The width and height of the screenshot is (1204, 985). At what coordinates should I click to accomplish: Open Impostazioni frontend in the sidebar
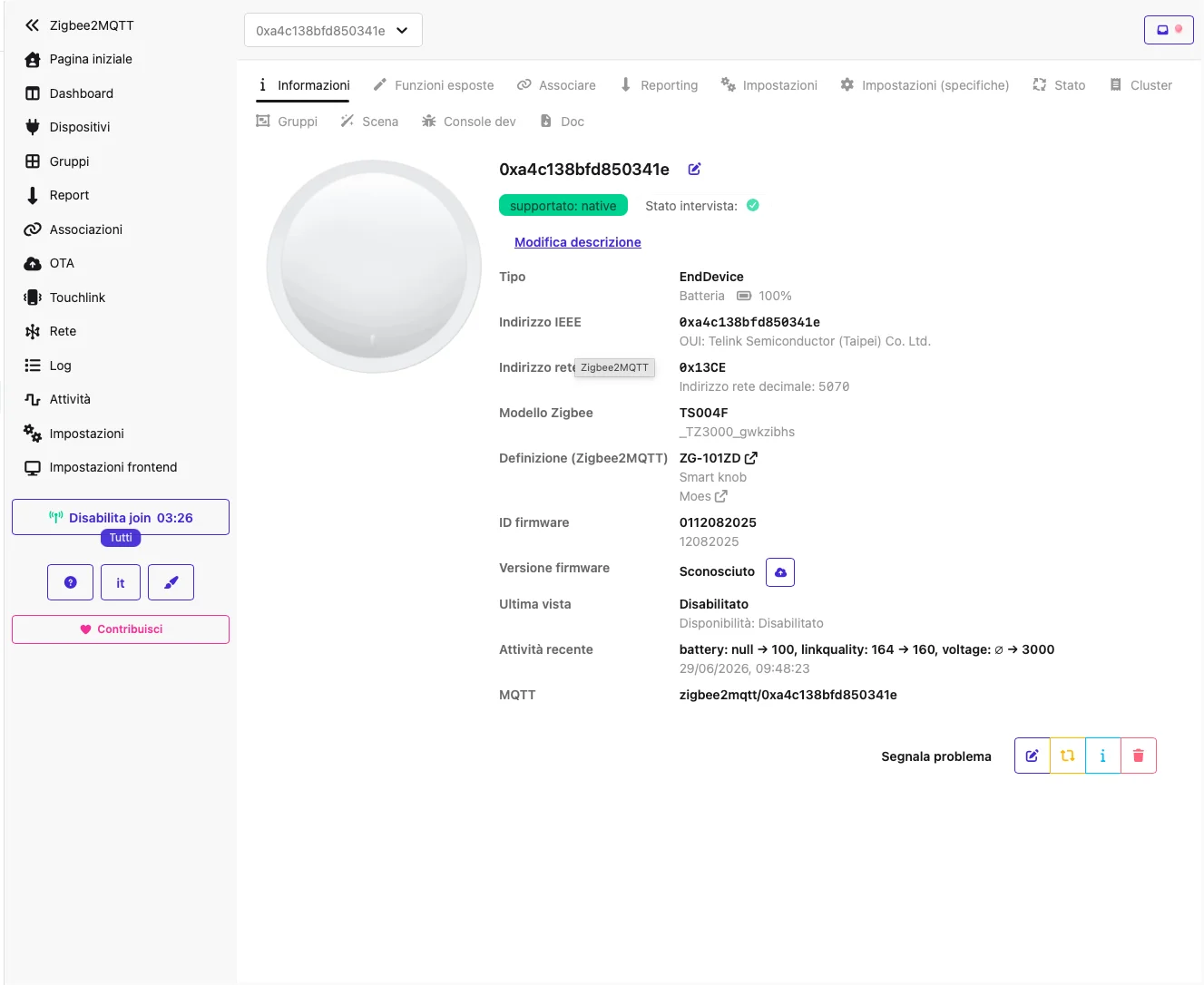(x=101, y=467)
